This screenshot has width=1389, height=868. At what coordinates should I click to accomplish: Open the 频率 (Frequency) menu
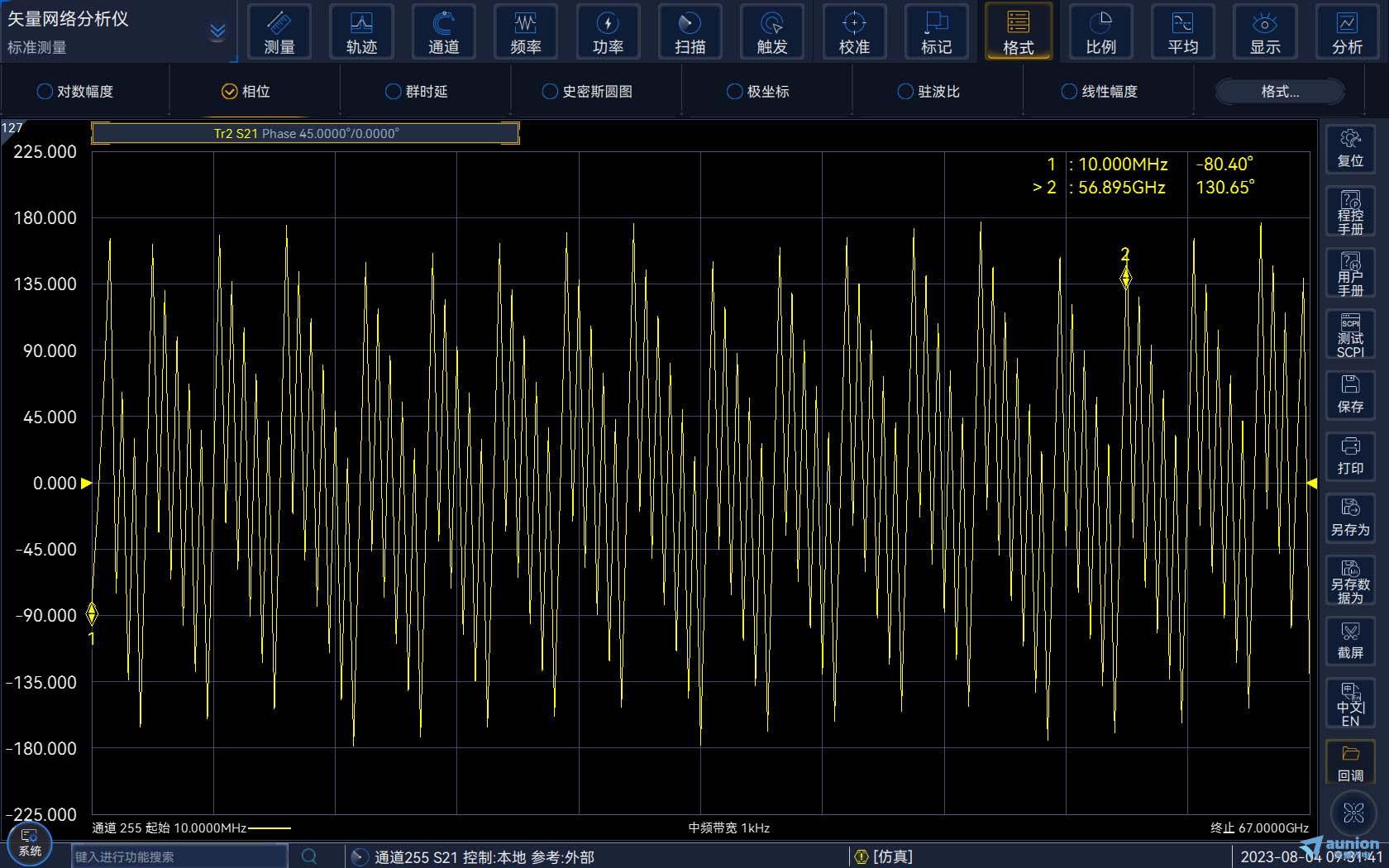526,31
